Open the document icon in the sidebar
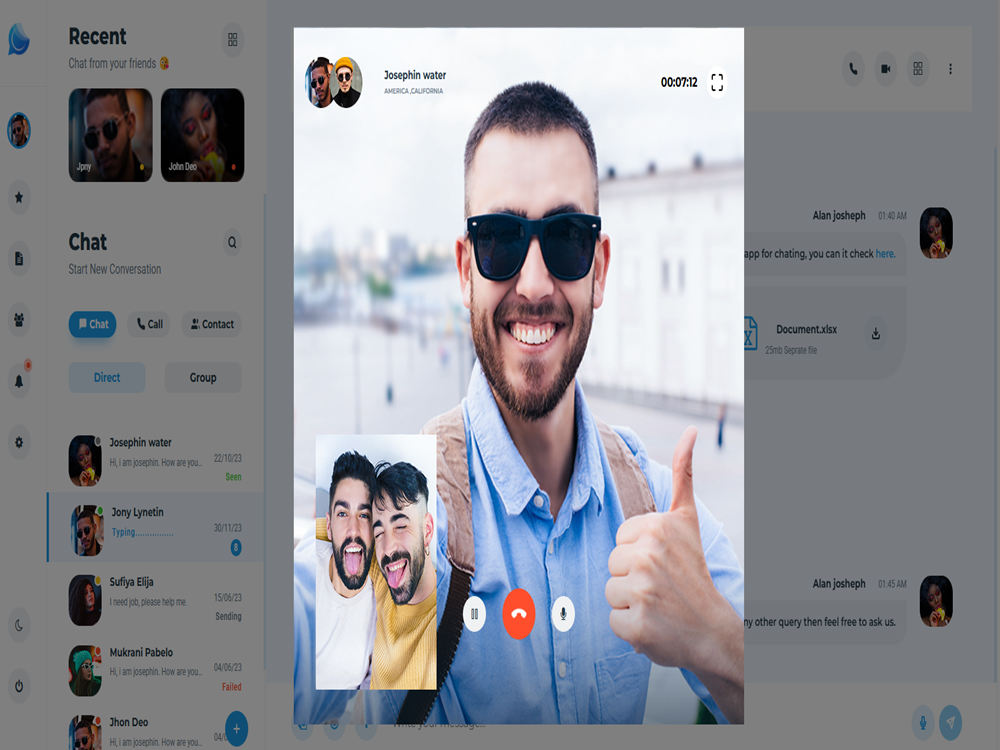Image resolution: width=1000 pixels, height=750 pixels. (x=19, y=258)
